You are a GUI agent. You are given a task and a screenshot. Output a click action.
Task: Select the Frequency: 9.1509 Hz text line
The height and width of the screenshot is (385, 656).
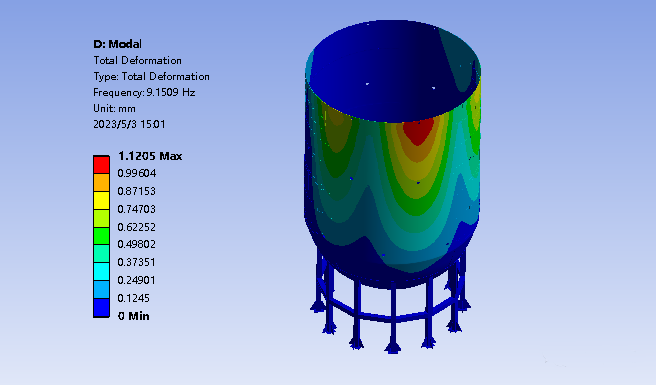coord(144,92)
